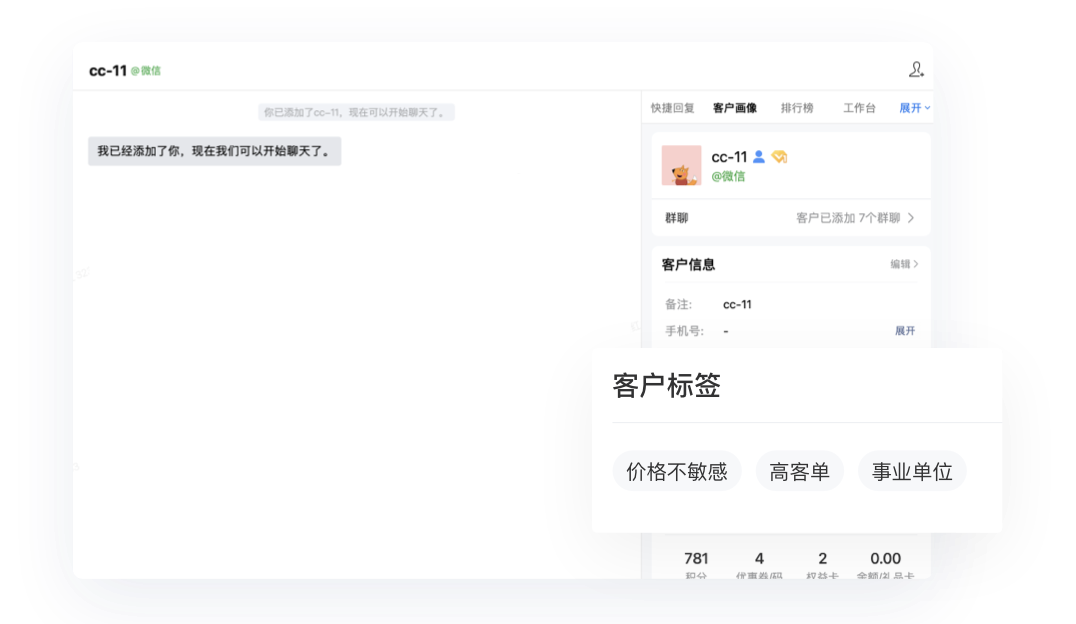Select the 客户画像 tab

click(x=734, y=108)
